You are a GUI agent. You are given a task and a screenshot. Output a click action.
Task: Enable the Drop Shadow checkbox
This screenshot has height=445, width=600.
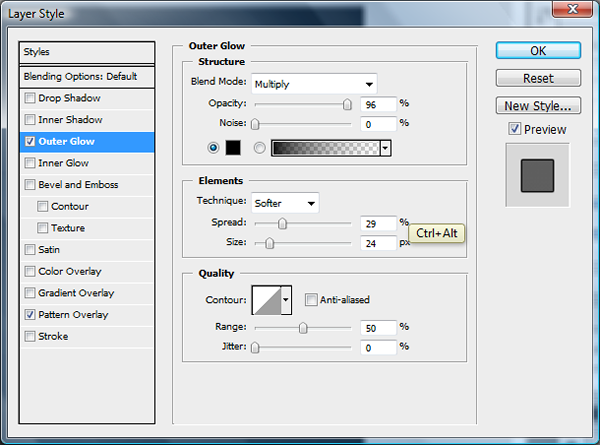pos(31,98)
